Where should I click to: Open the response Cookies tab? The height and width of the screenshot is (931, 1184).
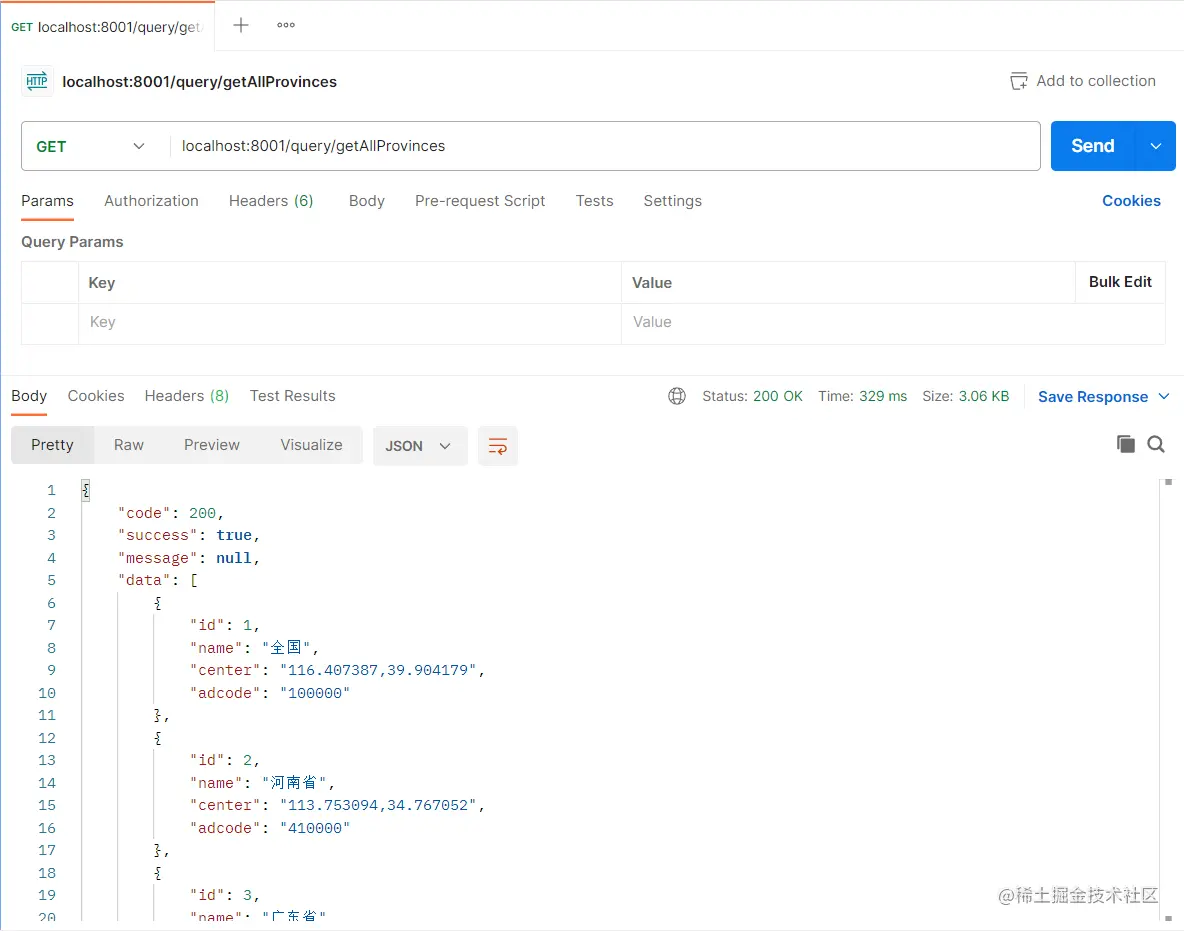coord(96,396)
